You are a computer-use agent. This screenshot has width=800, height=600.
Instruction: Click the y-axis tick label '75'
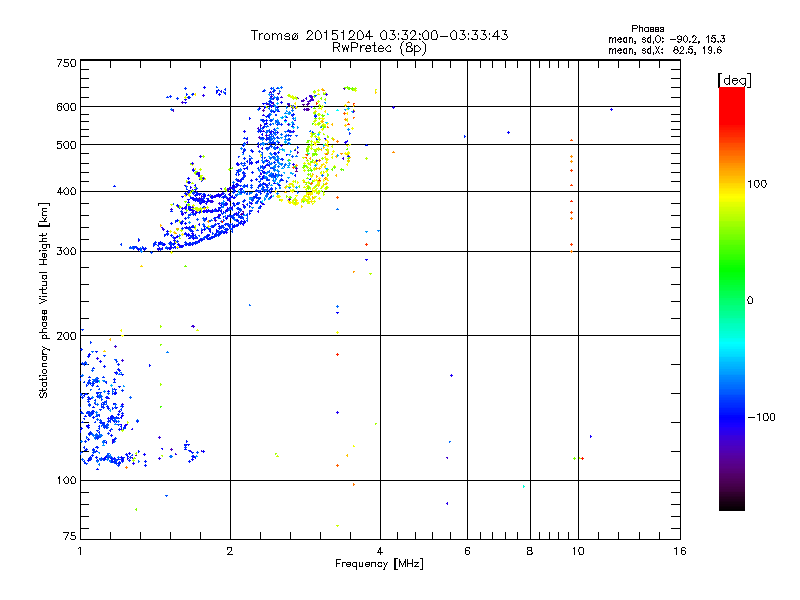pos(70,536)
